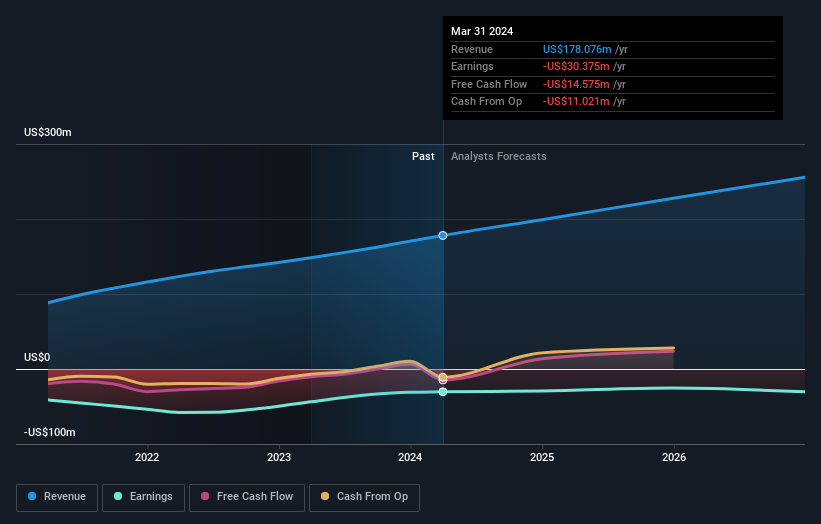Click the Analysts Forecasts label
Viewport: 821px width, 524px height.
[x=498, y=157]
